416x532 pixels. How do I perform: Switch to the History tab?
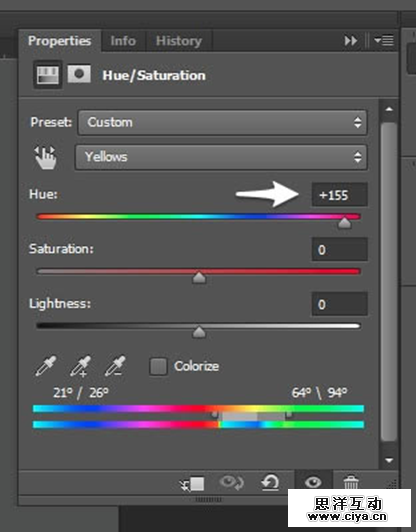[179, 41]
